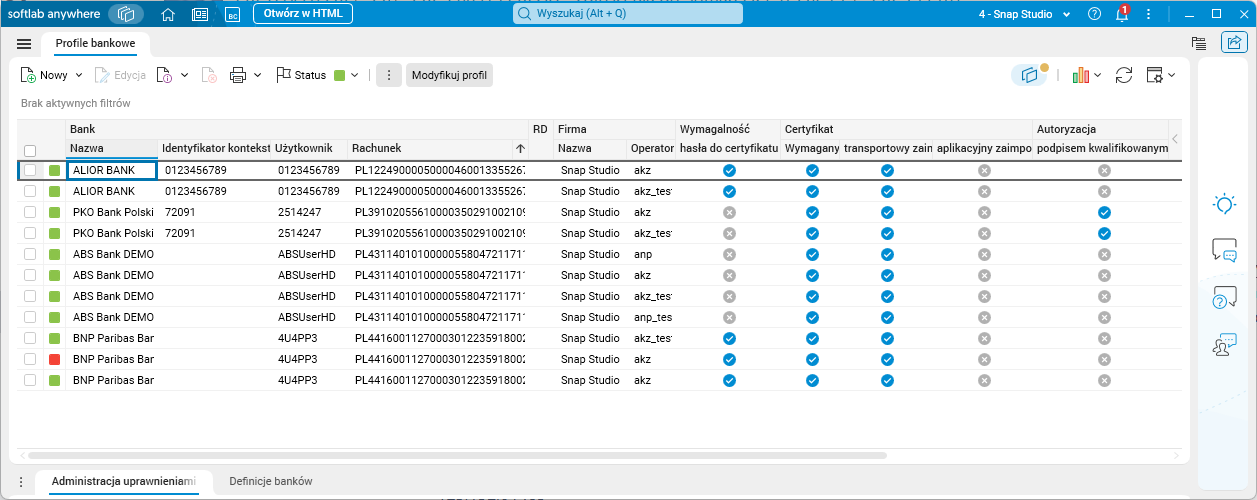Check the first PKO Bank Polski row

click(30, 213)
